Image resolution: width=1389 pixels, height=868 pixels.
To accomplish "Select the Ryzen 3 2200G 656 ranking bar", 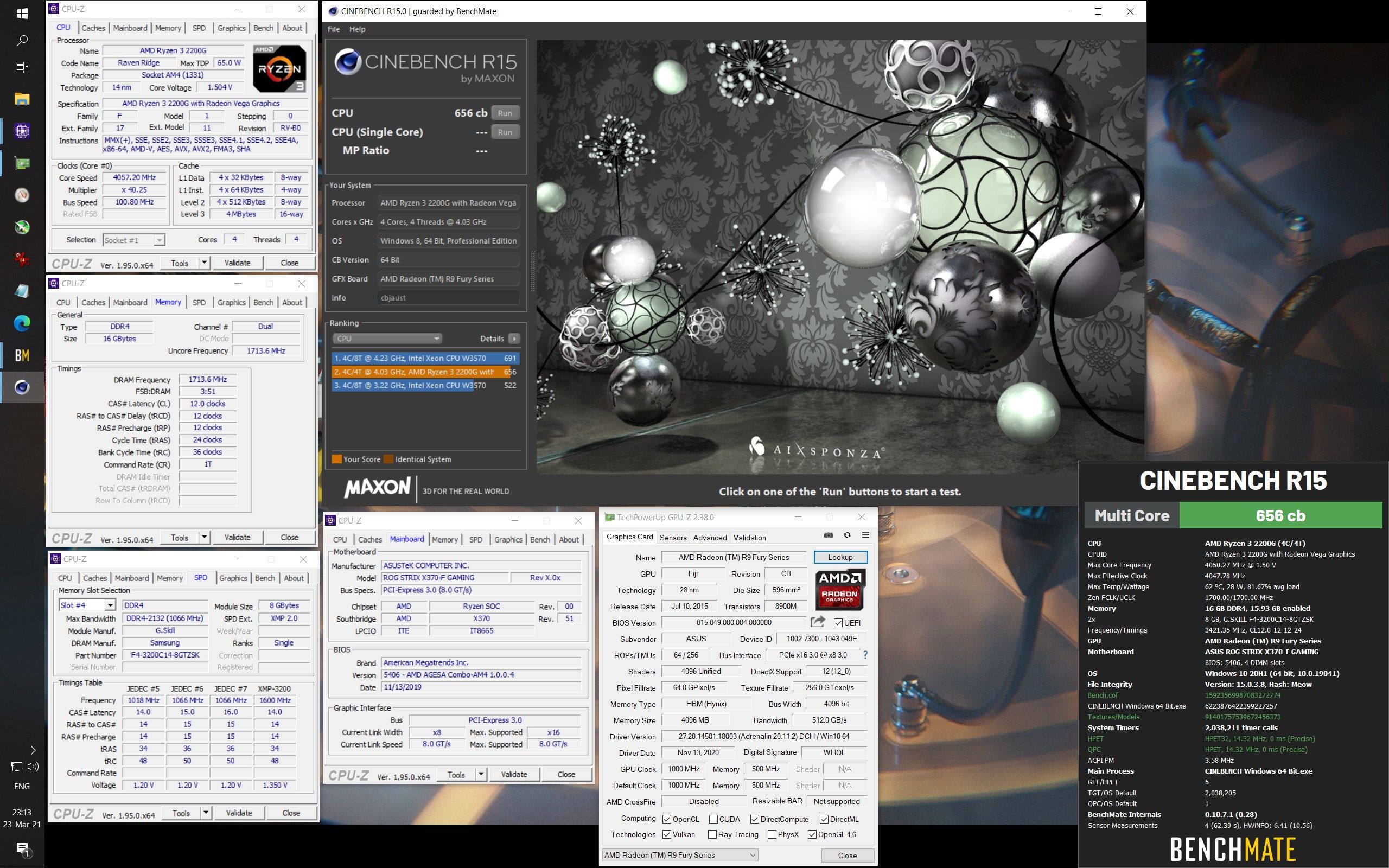I will [425, 372].
